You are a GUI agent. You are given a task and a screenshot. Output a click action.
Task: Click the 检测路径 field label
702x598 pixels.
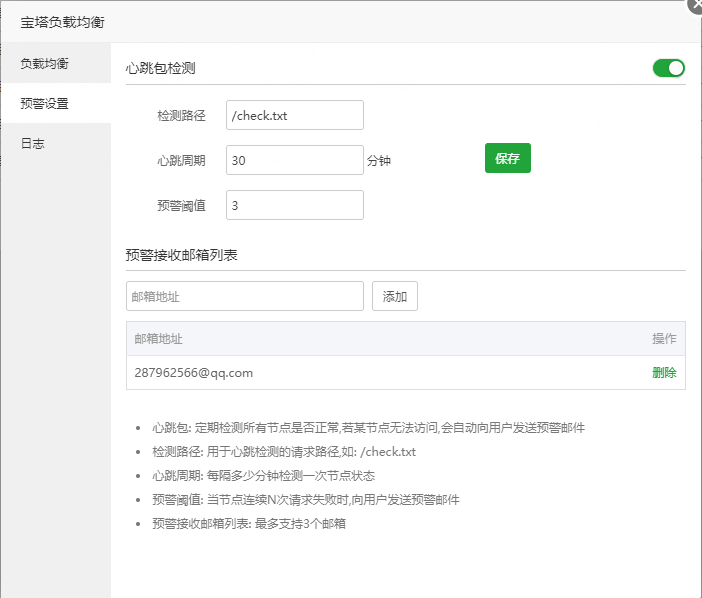(181, 115)
